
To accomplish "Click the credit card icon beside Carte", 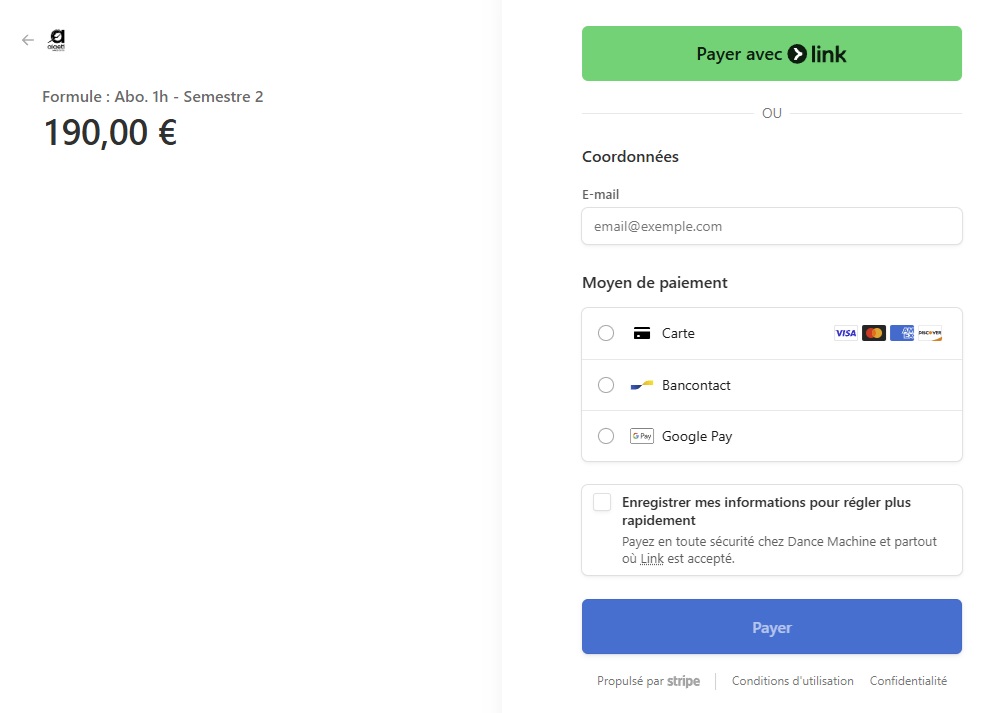I will tap(641, 333).
